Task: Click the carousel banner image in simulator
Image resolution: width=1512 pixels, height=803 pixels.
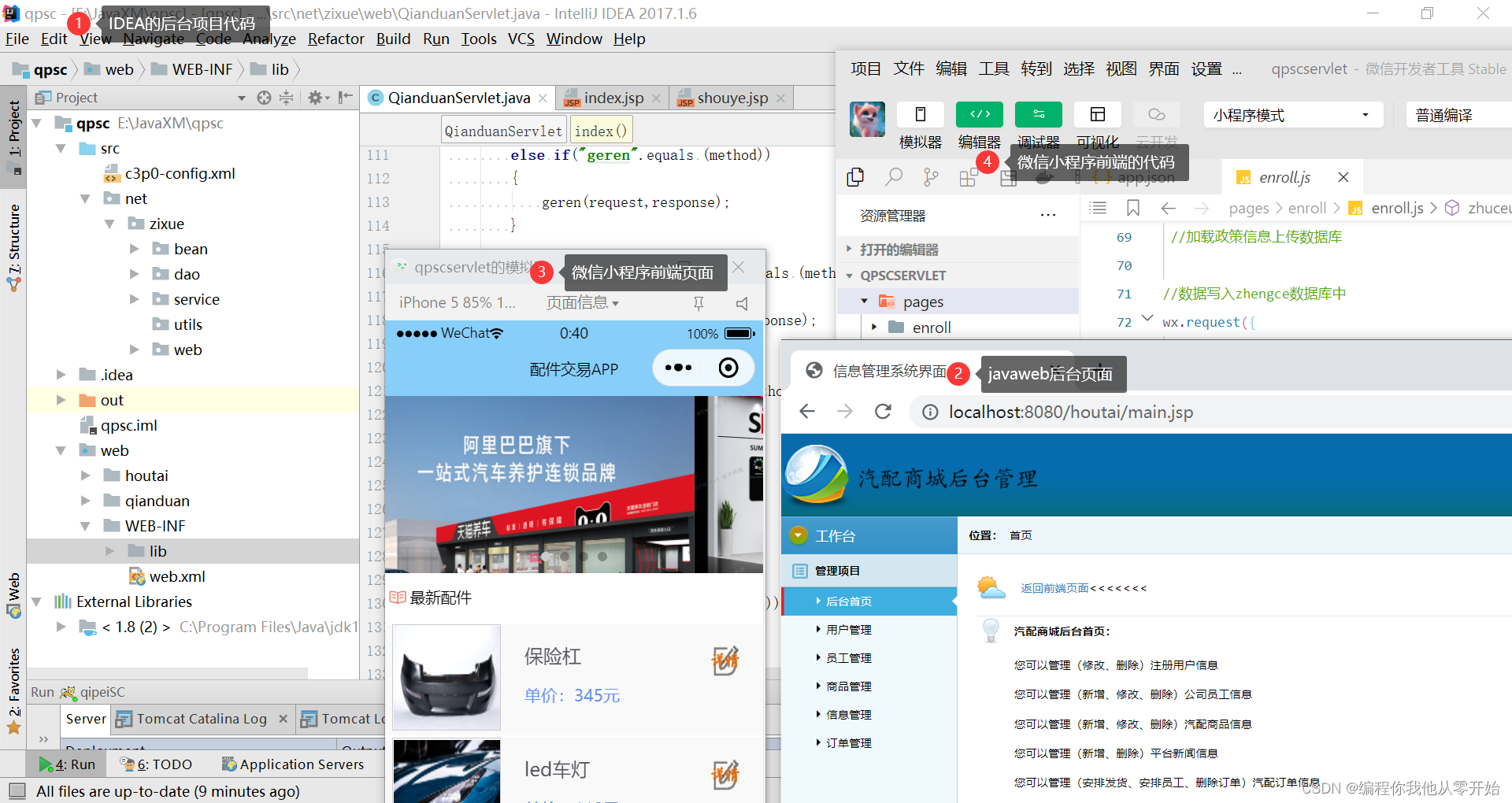Action: (x=574, y=484)
